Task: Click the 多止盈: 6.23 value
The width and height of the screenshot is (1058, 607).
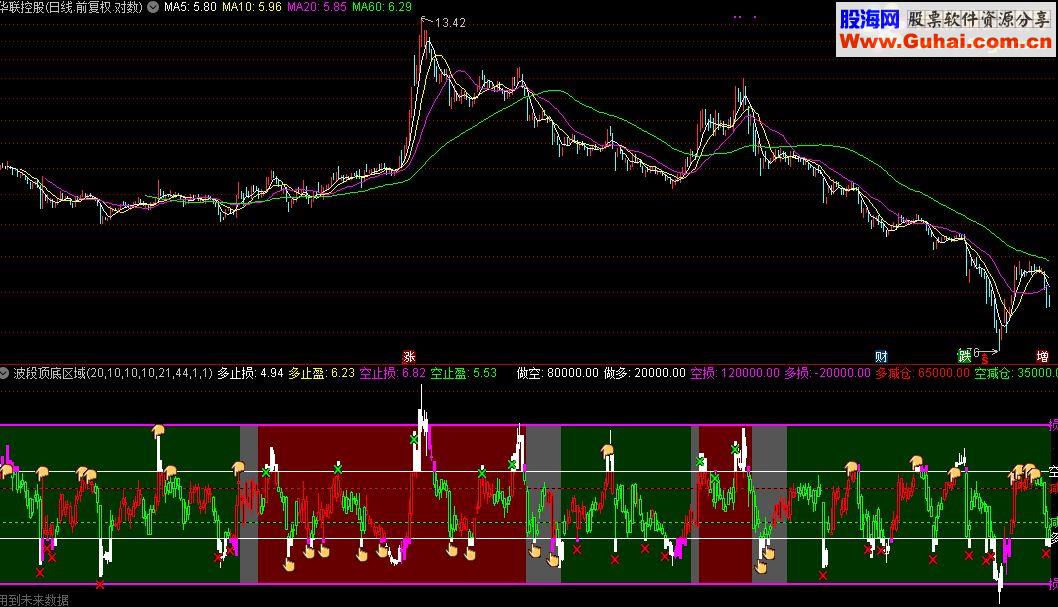Action: tap(321, 373)
